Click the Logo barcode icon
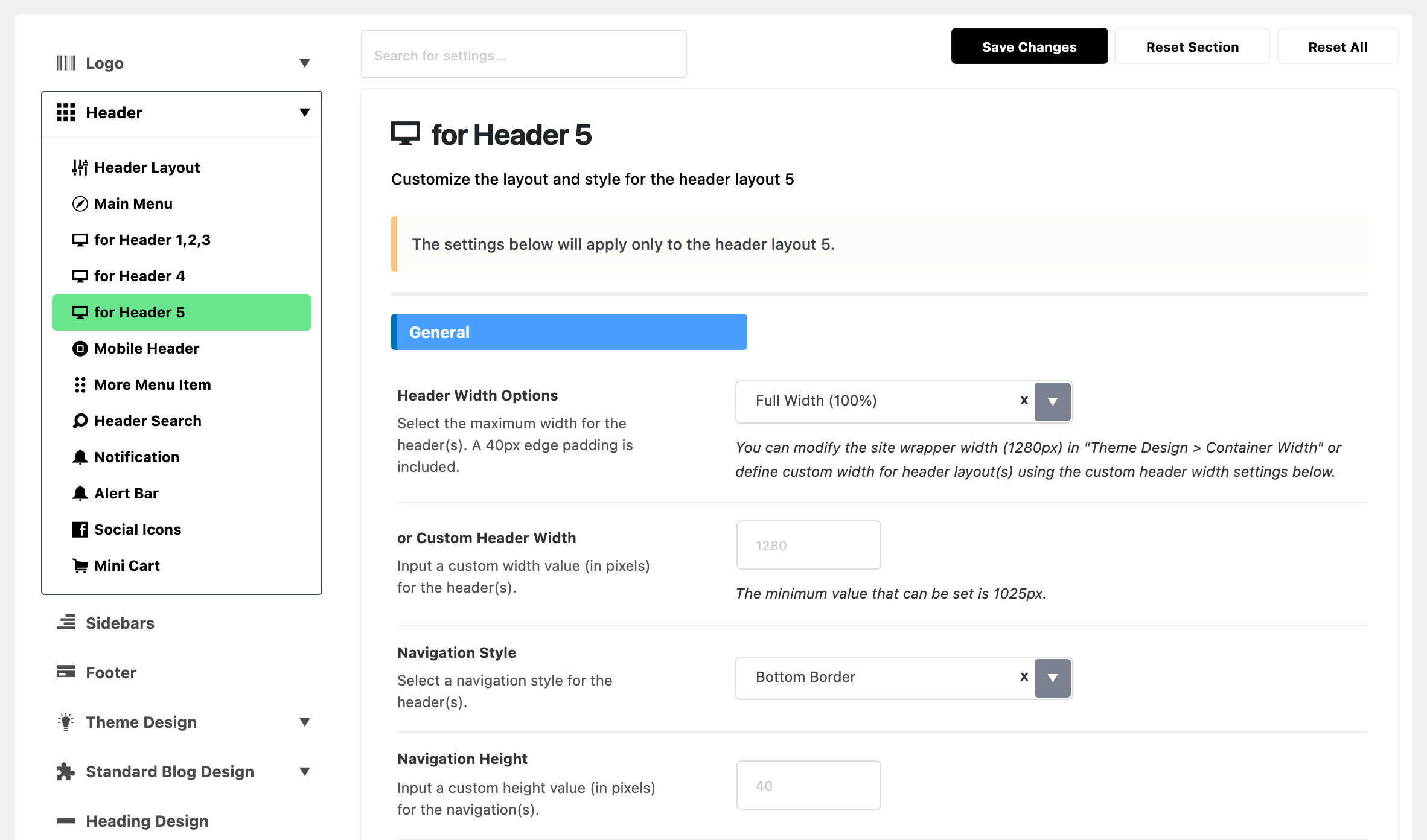1427x840 pixels. tap(66, 63)
